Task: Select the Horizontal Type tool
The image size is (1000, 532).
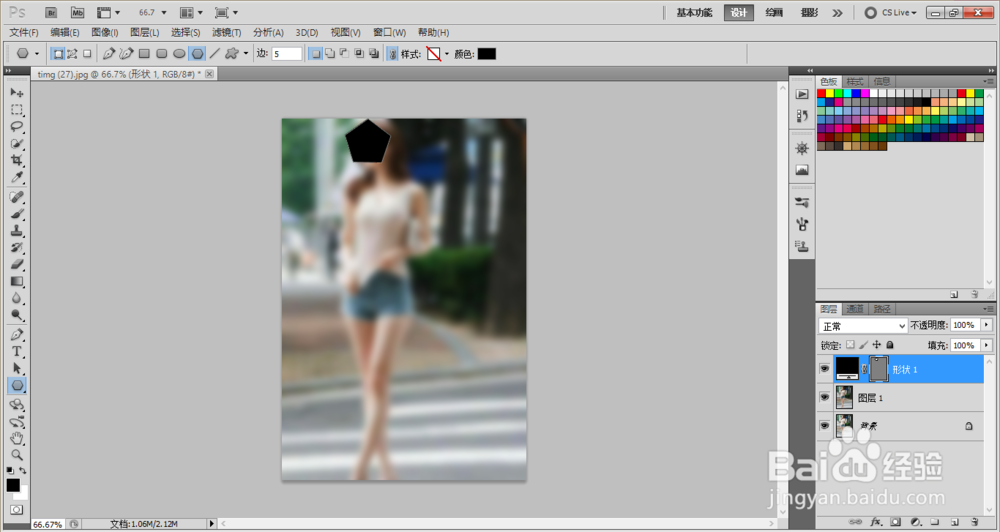Action: pos(17,351)
